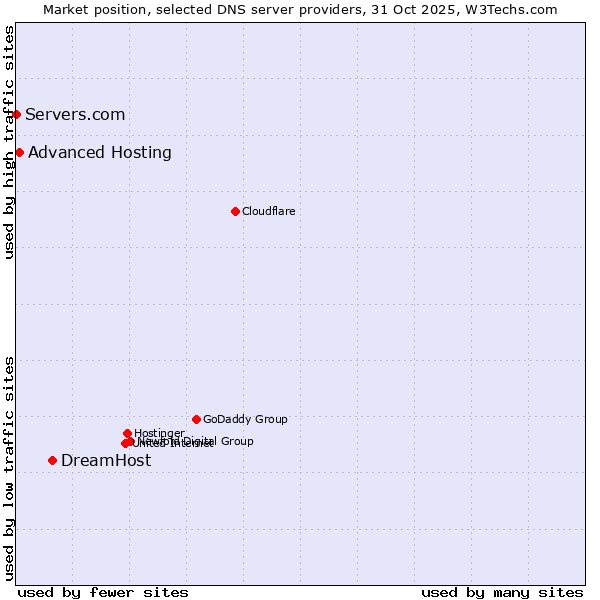Click the GoDaddy Group label
Viewport: 600px width, 600px height.
point(245,419)
